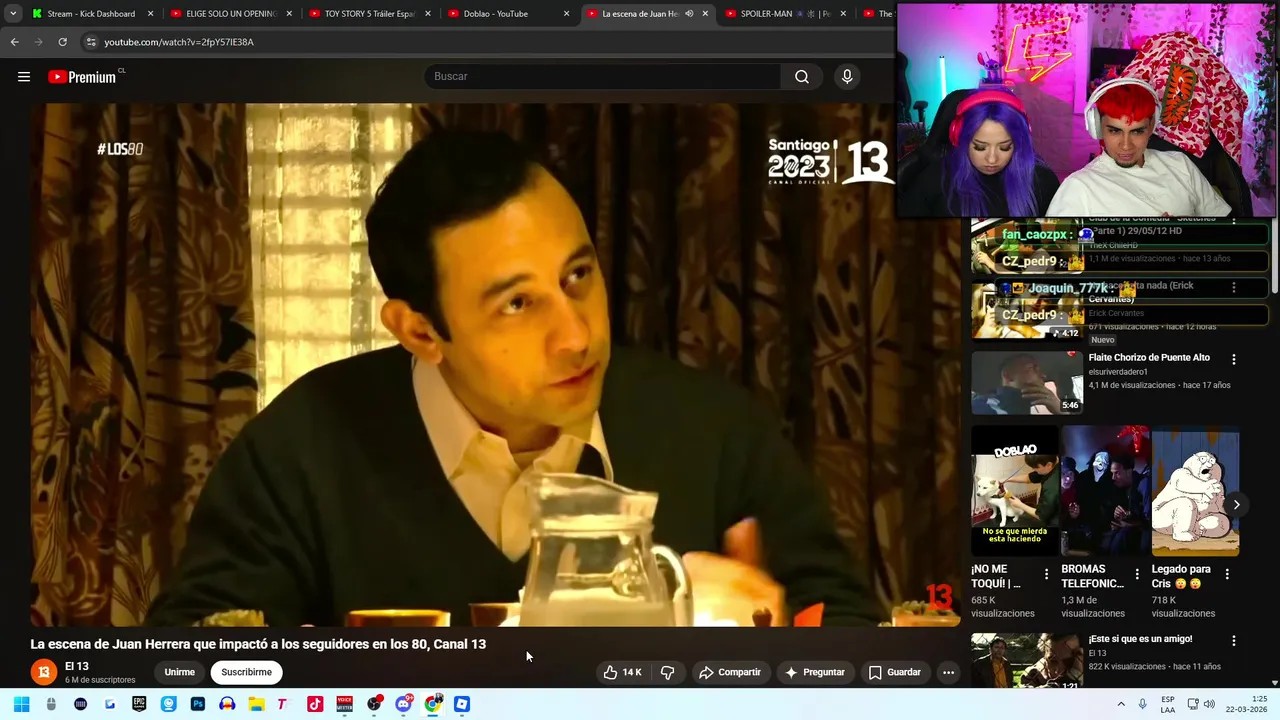This screenshot has width=1280, height=720.
Task: Open the ESP LAA language switcher
Action: tap(1168, 704)
